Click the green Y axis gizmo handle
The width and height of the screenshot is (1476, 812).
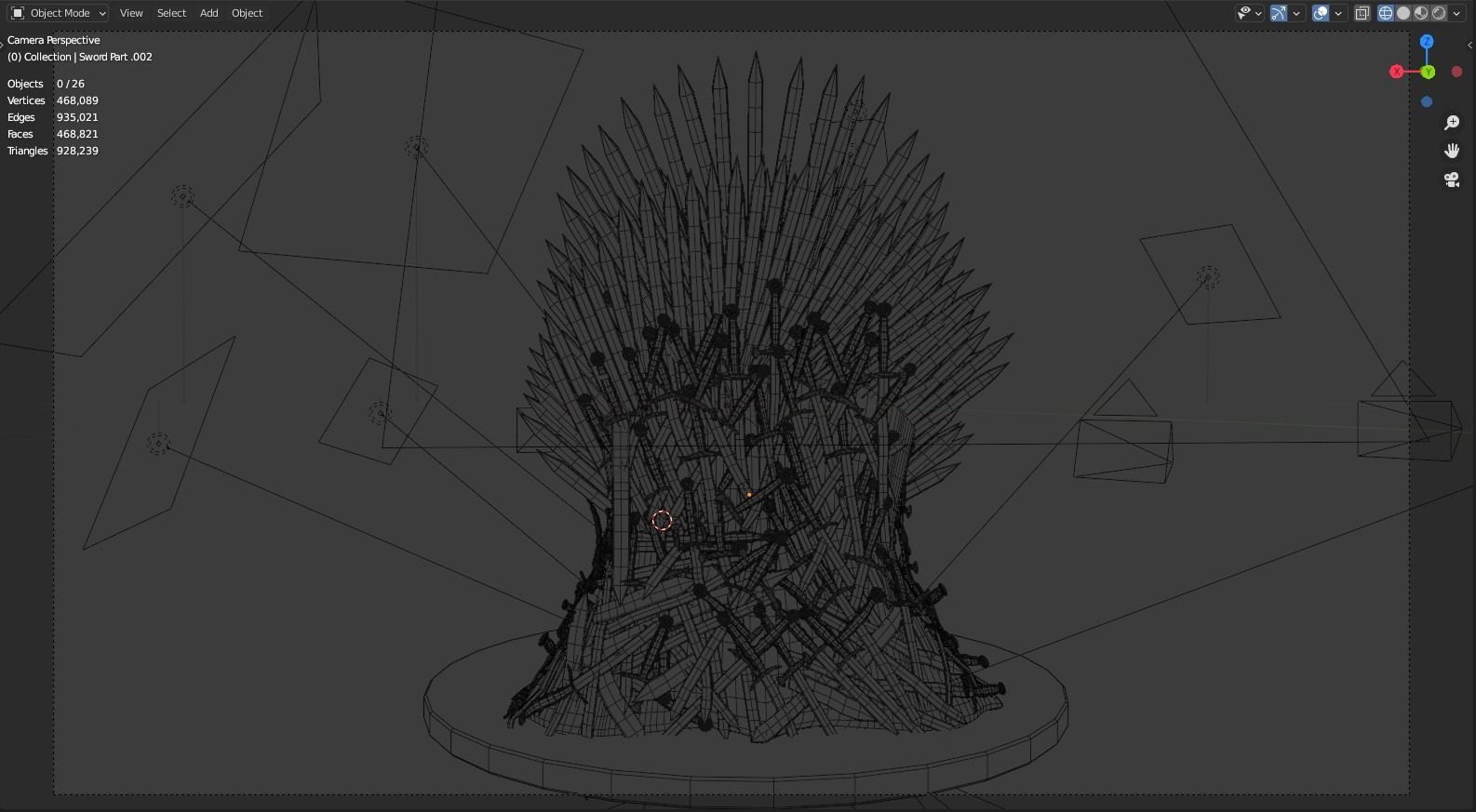click(x=1429, y=72)
